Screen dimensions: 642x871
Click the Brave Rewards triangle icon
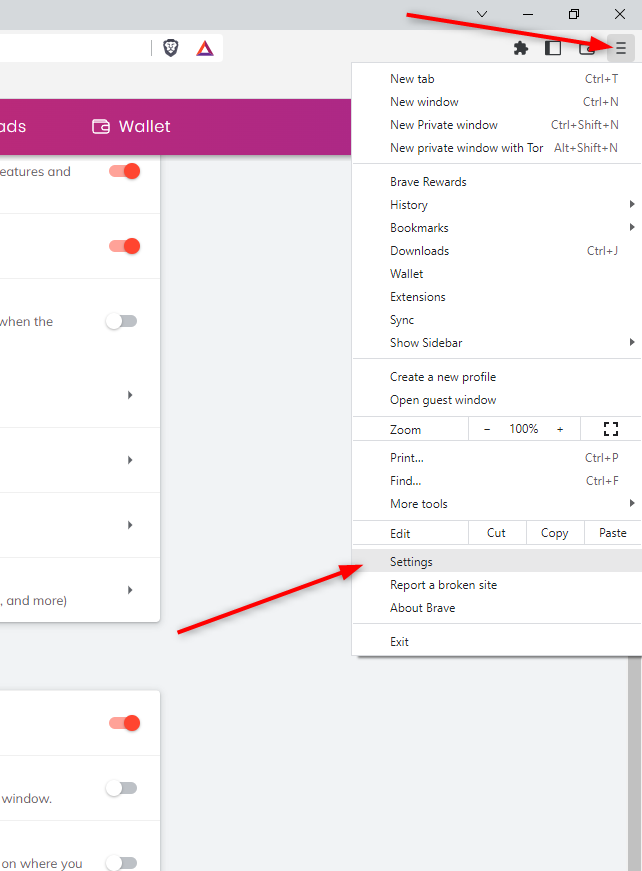click(x=205, y=48)
